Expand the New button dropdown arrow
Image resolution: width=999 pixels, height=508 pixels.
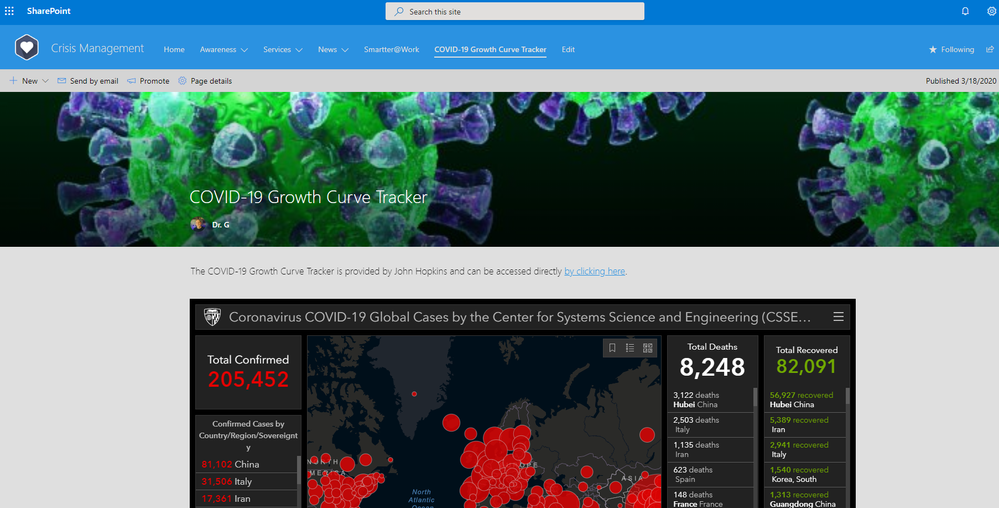(x=45, y=81)
